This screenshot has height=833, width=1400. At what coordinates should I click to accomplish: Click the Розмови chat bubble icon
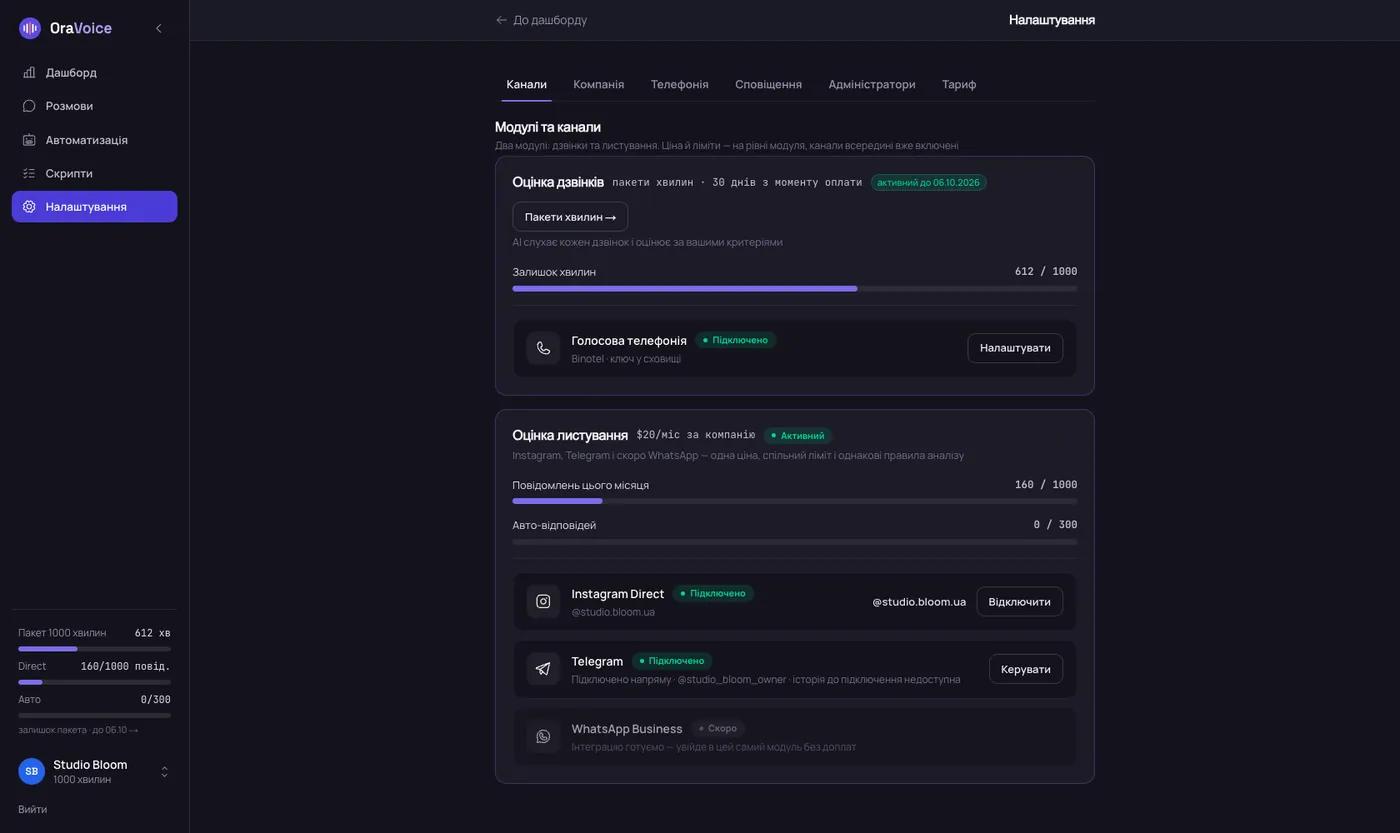29,106
